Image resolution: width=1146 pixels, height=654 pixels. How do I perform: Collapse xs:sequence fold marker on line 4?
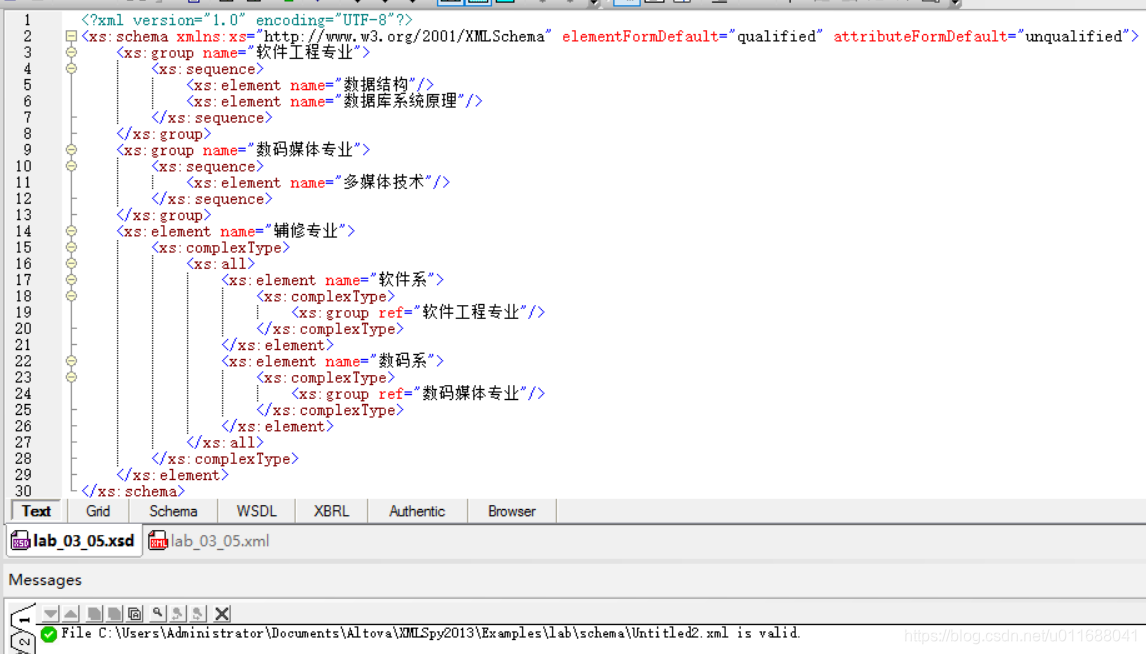[x=71, y=69]
